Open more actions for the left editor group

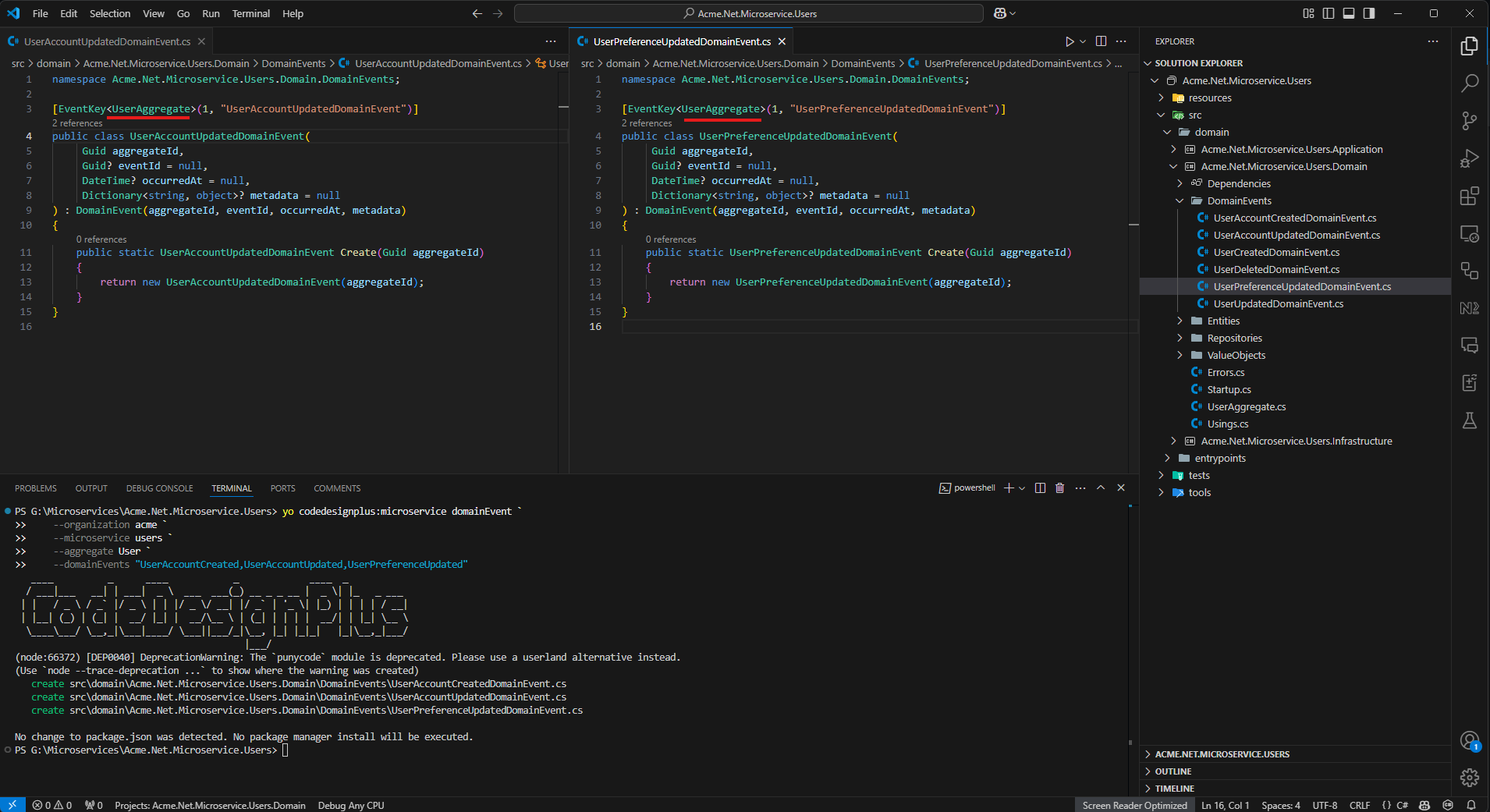click(x=551, y=41)
